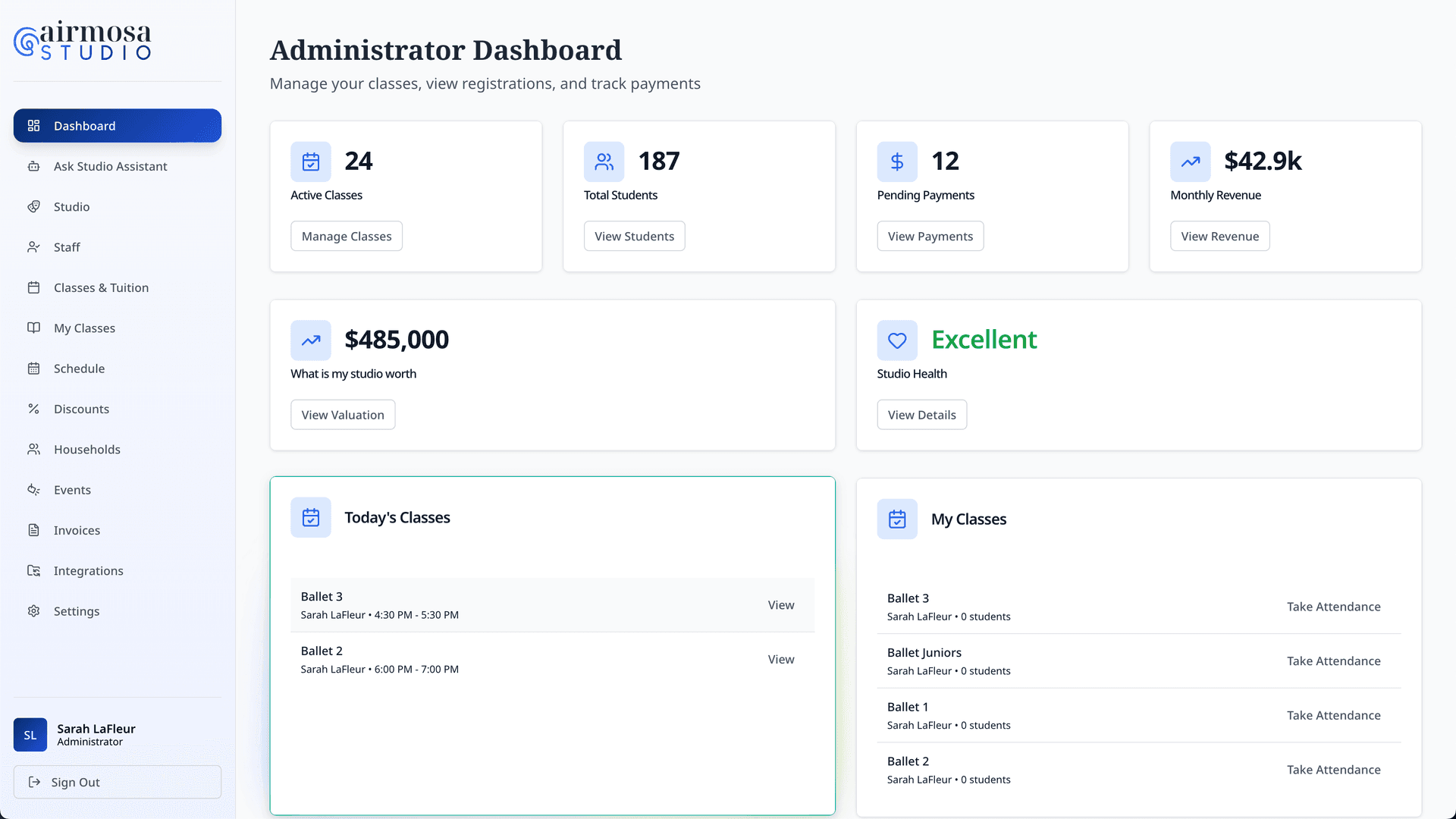Select Classes & Tuition in the sidebar
The height and width of the screenshot is (819, 1456).
click(101, 287)
